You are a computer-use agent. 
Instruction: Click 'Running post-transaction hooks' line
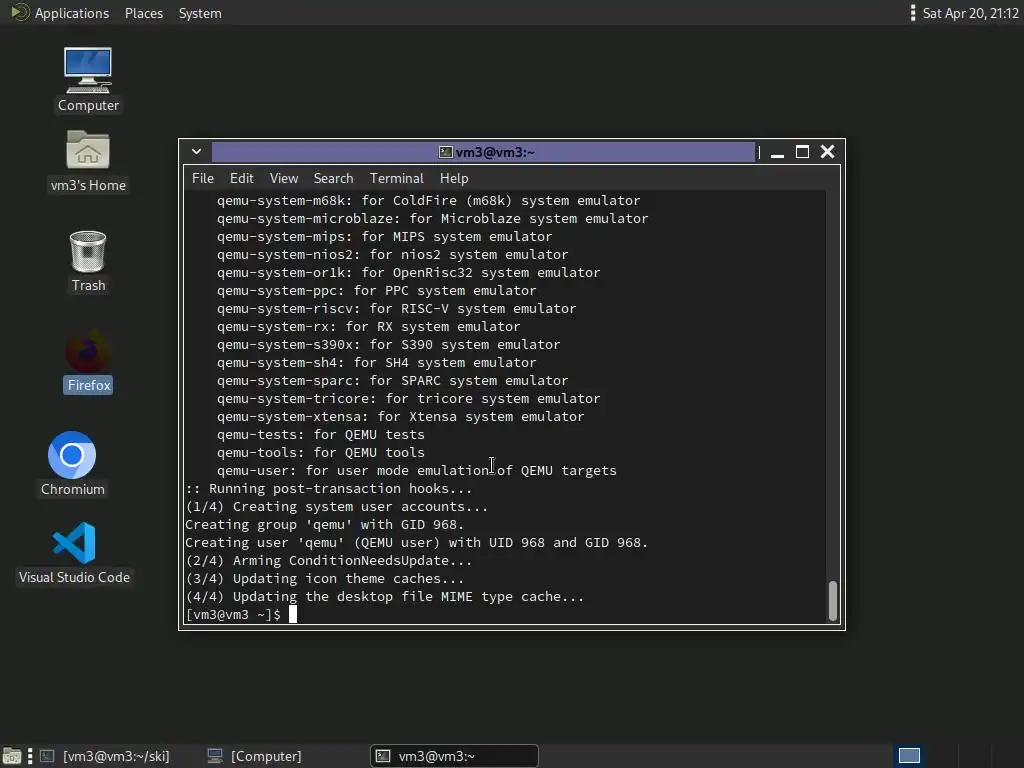(328, 488)
